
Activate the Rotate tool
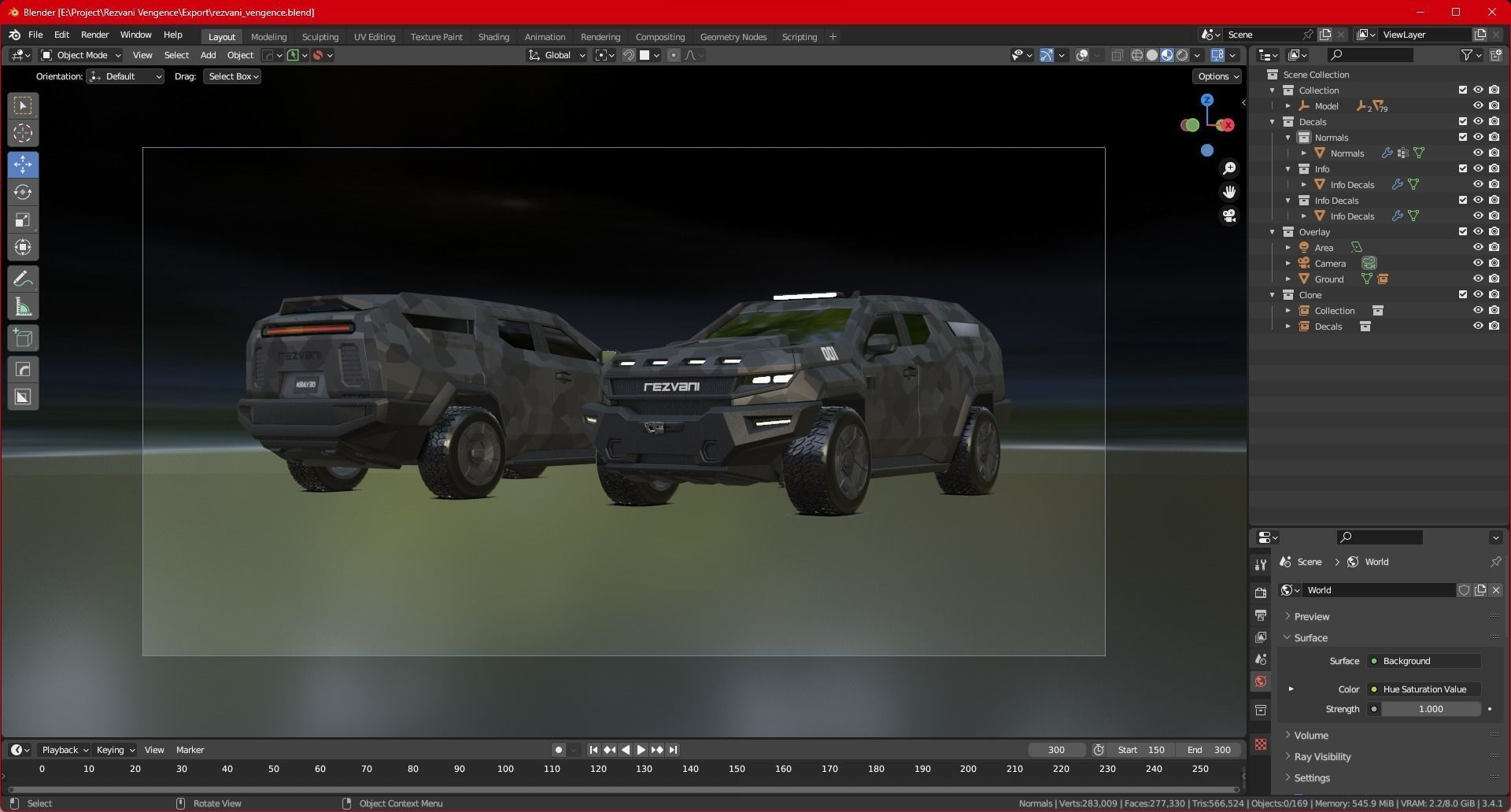coord(23,192)
